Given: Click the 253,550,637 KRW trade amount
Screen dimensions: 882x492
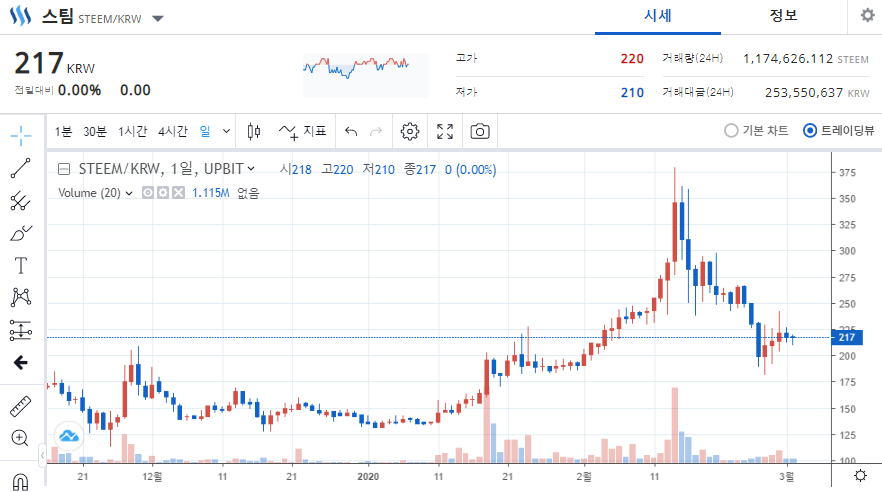Looking at the screenshot, I should pyautogui.click(x=817, y=93).
